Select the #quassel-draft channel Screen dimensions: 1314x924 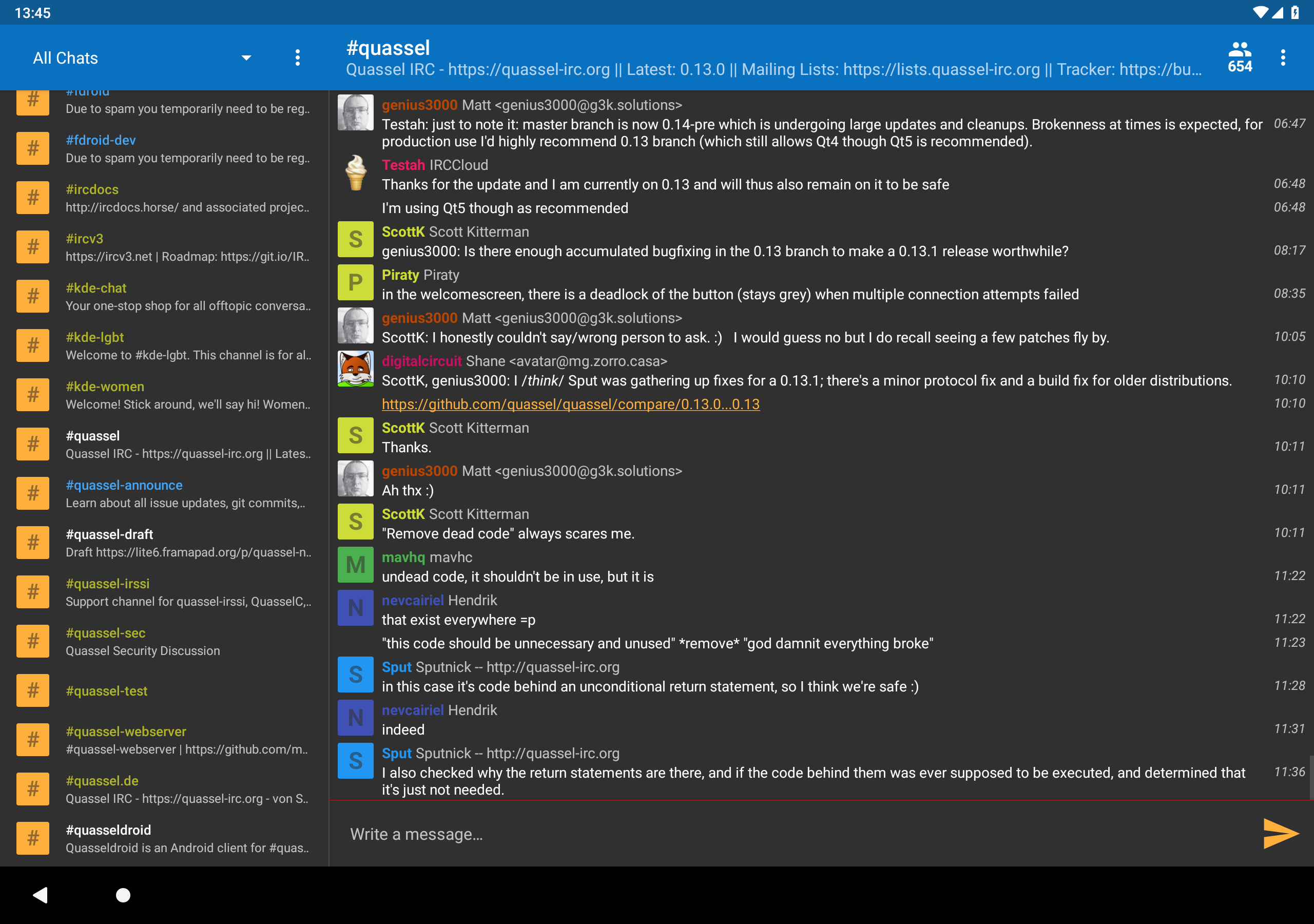tap(164, 543)
